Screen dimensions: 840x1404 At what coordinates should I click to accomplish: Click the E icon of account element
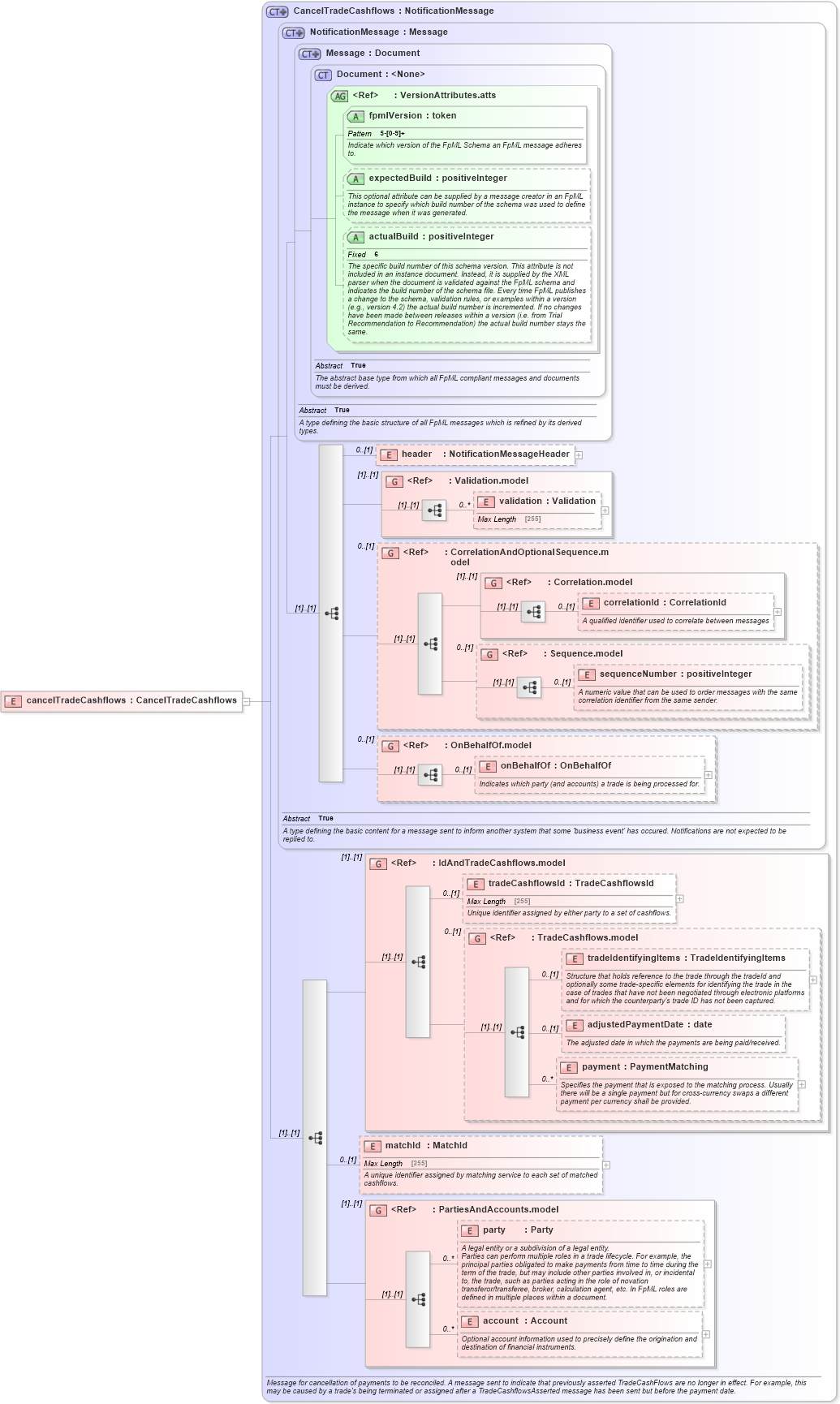(x=469, y=1321)
